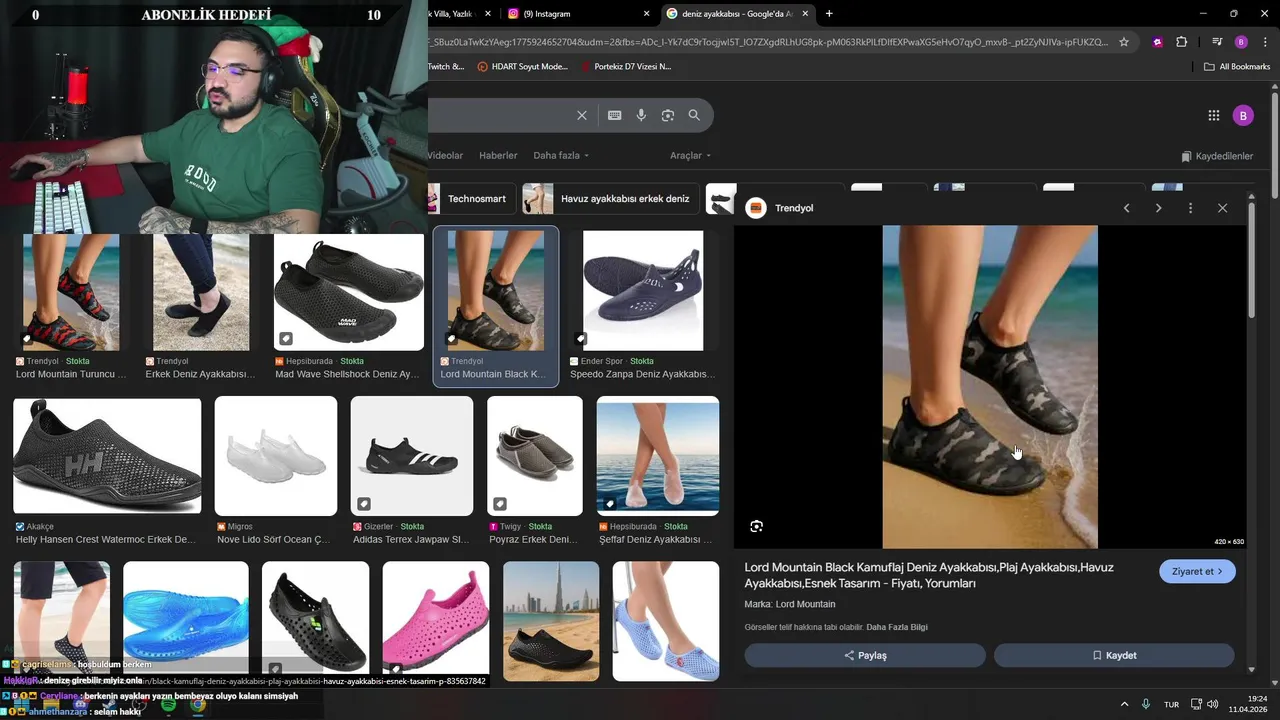The width and height of the screenshot is (1280, 720).
Task: Search inside image with Lens icon
Action: click(x=757, y=526)
